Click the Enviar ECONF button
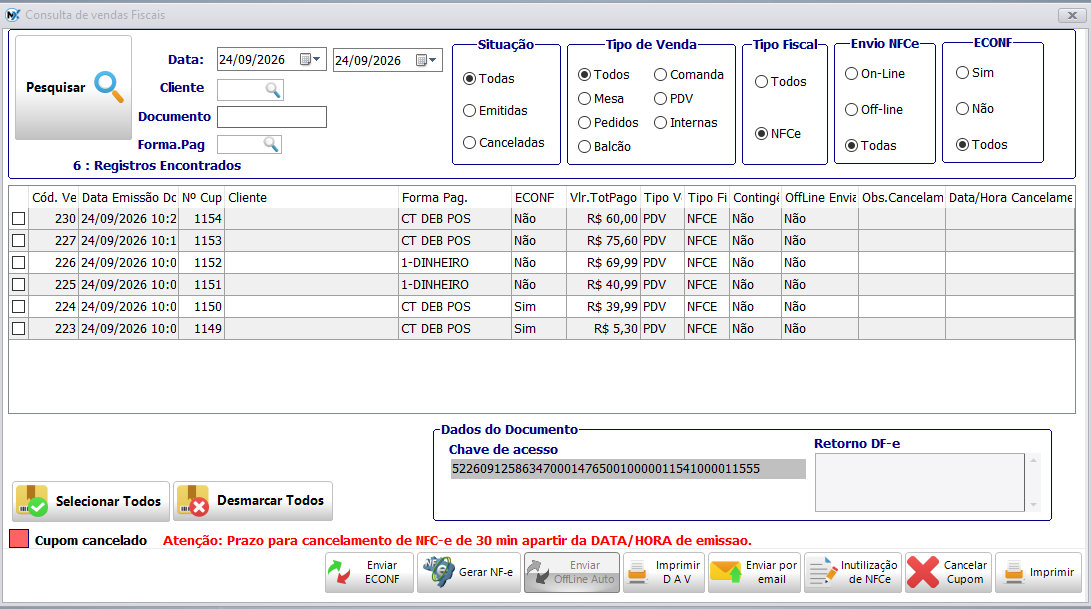Screen dimensions: 1091x609 point(369,572)
